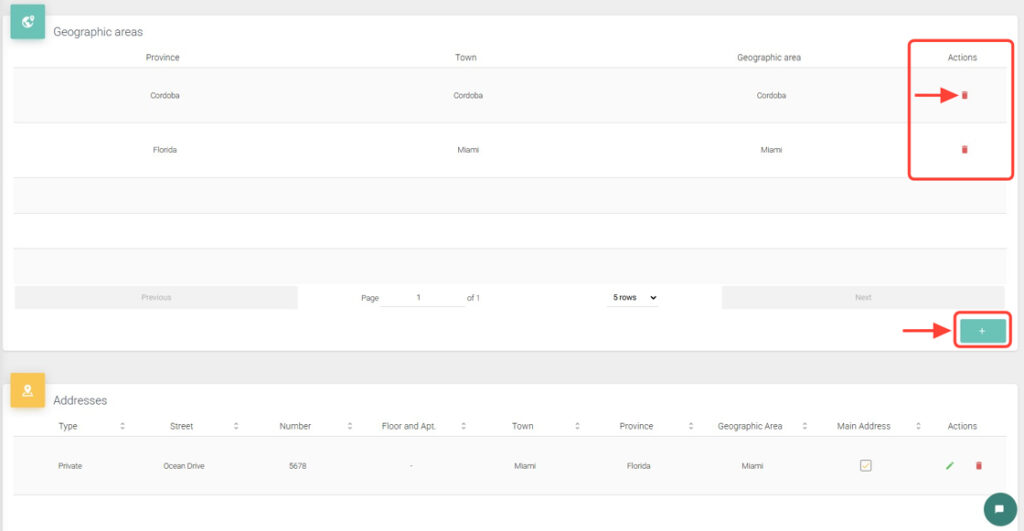1024x531 pixels.
Task: Delete the Cordoba geographic area row
Action: 964,95
